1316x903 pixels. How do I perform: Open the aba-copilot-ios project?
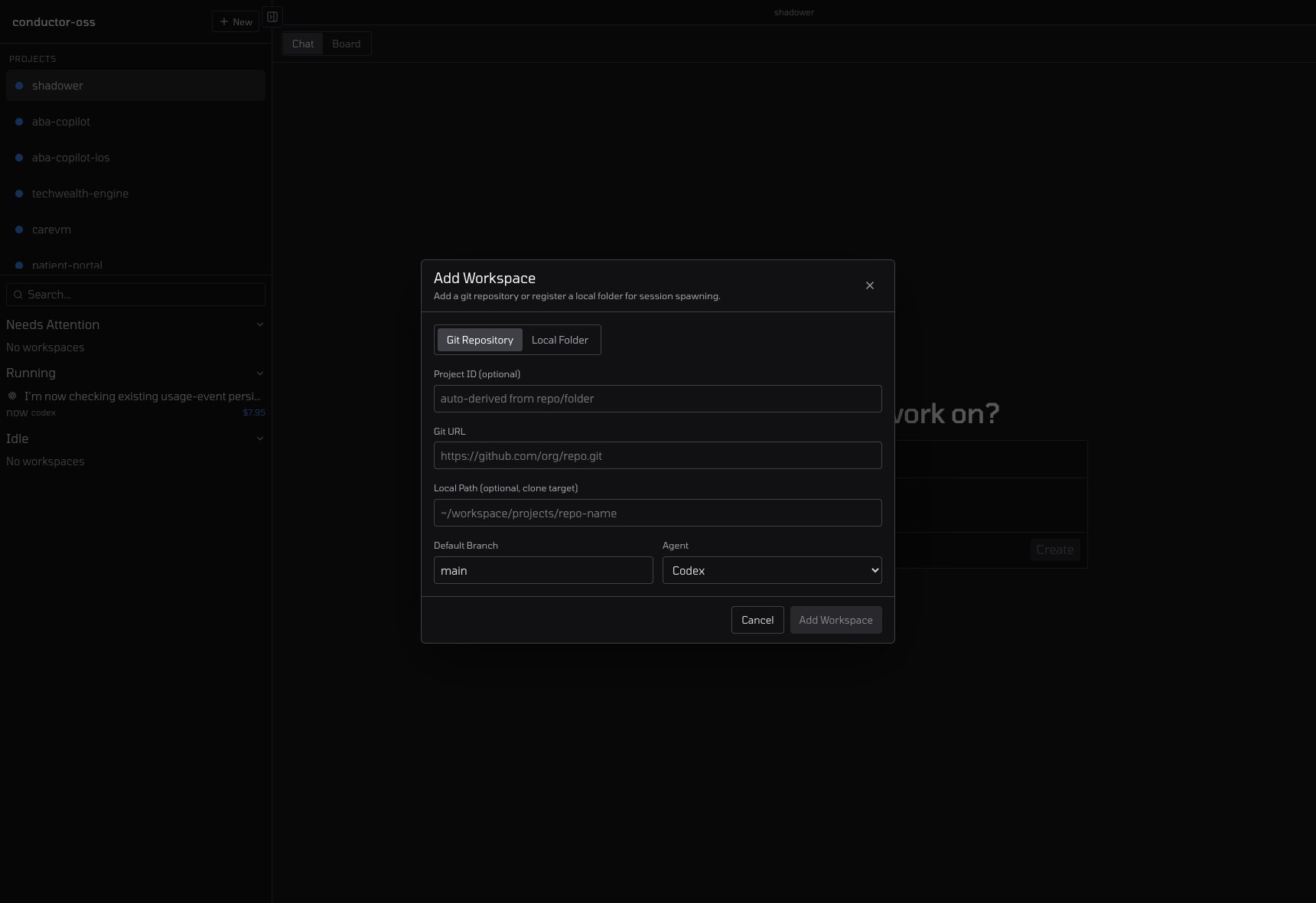pos(135,158)
